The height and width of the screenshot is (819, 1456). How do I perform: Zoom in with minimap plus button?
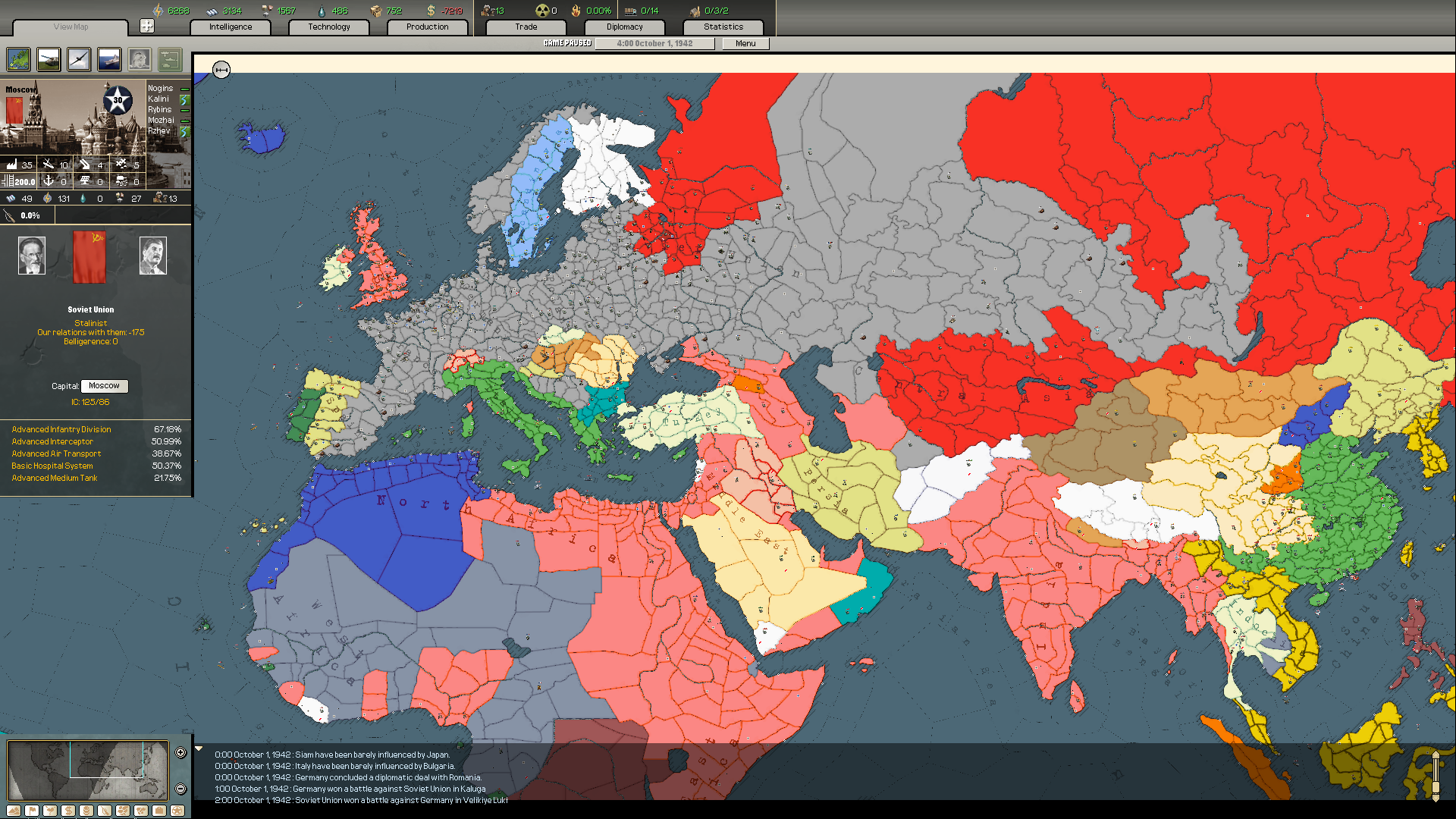pos(180,752)
